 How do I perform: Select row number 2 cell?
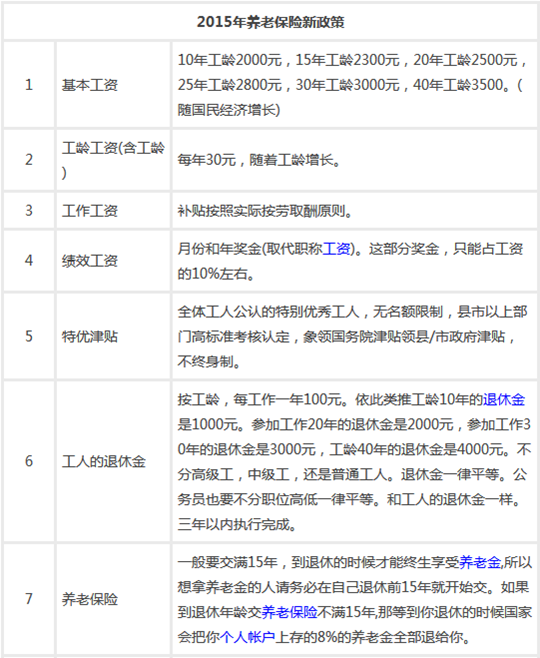pos(29,160)
